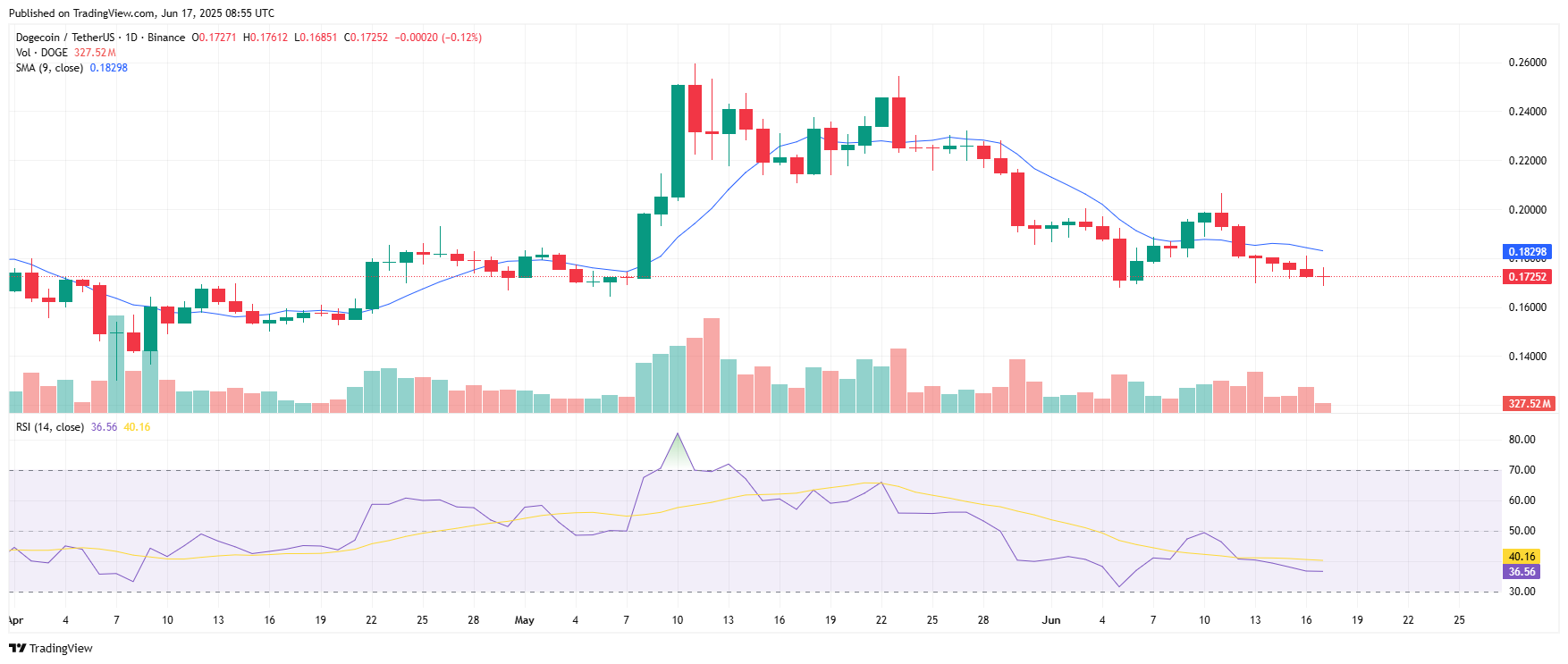Viewport: 1568px width, 664px height.
Task: Click the Vol · DOGE indicator label
Action: tap(41, 53)
